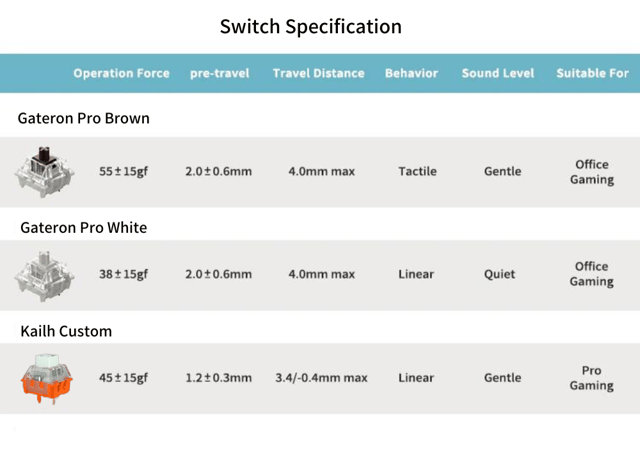This screenshot has width=640, height=451.
Task: Click the Sound Level column header
Action: [498, 73]
